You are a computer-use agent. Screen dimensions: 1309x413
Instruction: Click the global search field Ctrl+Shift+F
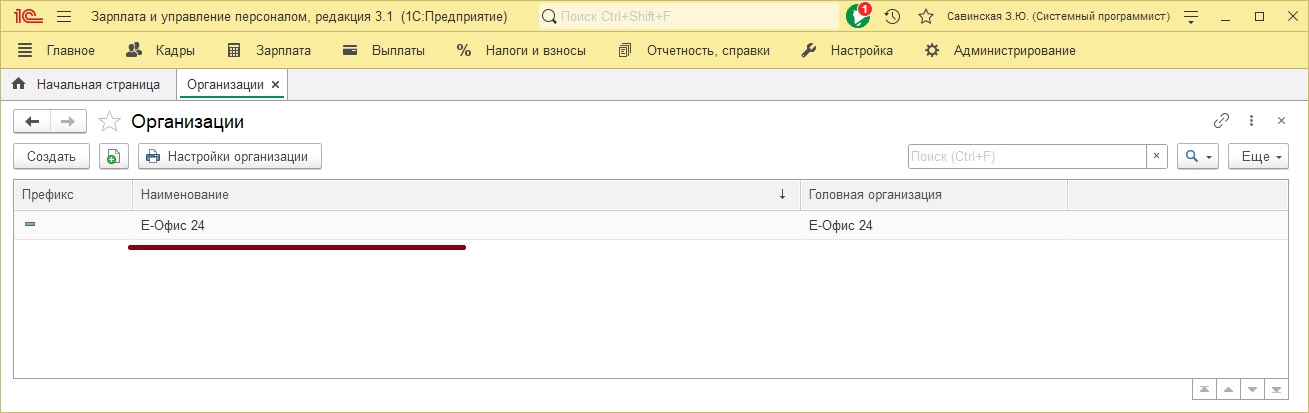click(x=689, y=17)
